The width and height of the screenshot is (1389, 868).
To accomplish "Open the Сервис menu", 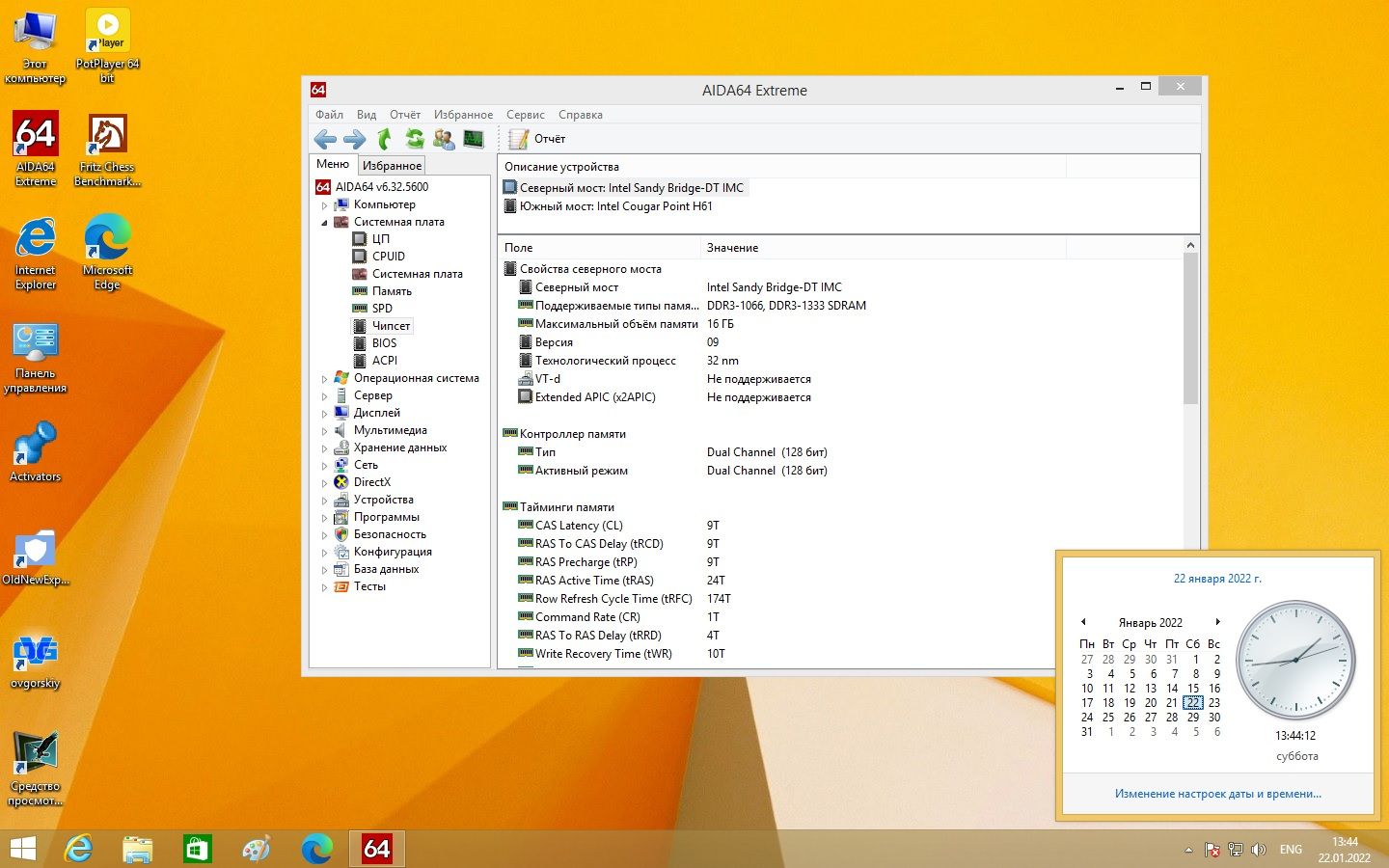I will point(526,115).
